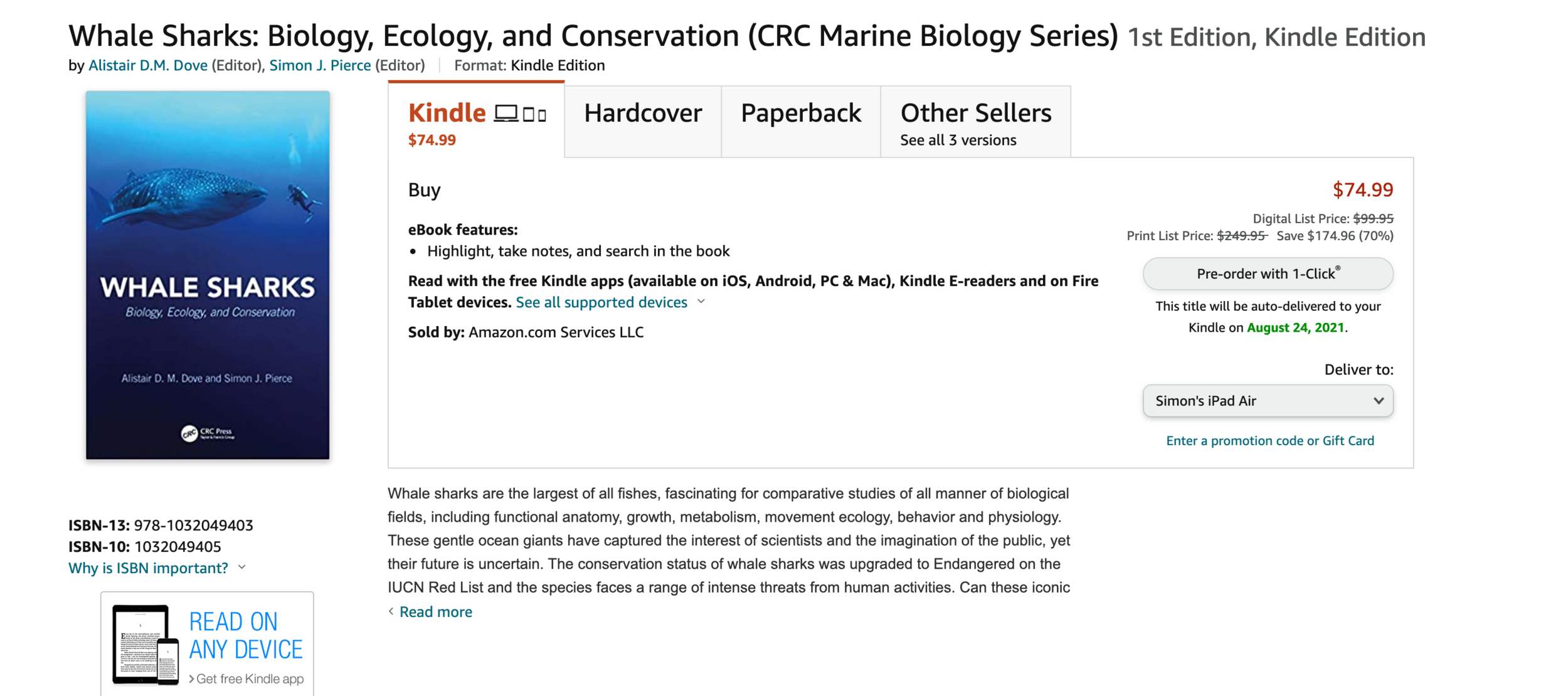This screenshot has width=1568, height=696.
Task: Open the Other Sellers tab
Action: tap(975, 122)
